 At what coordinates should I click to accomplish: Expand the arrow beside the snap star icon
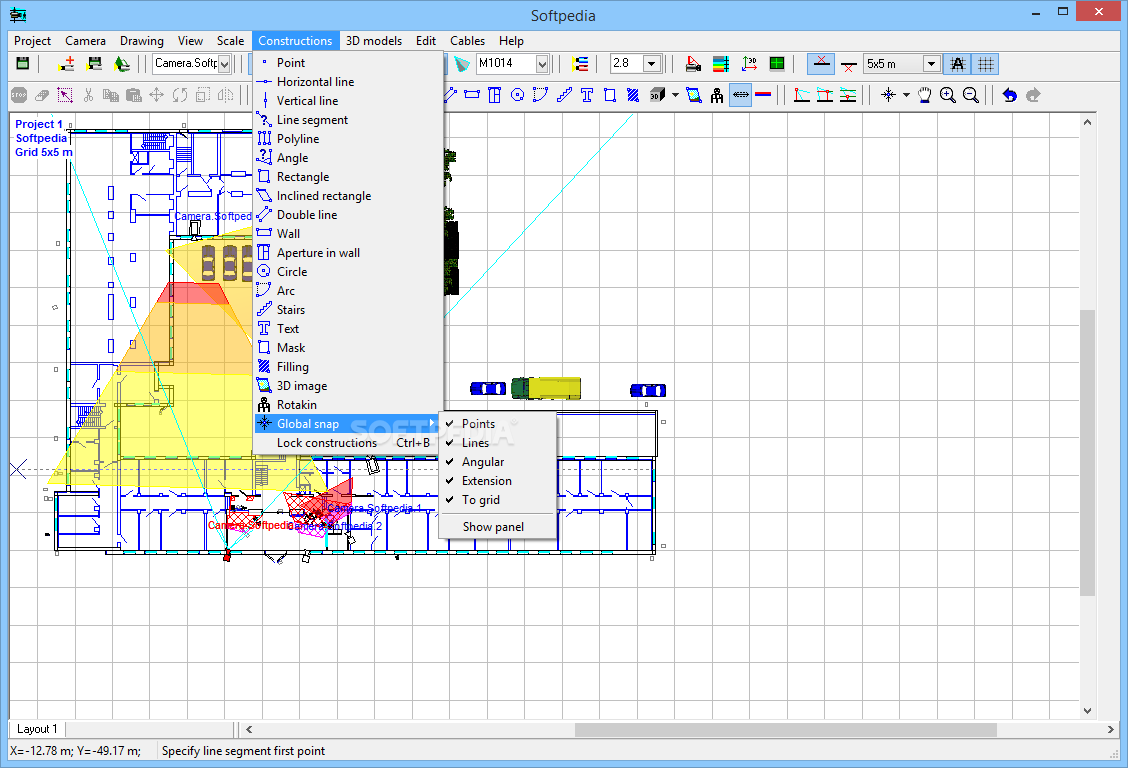(x=906, y=95)
